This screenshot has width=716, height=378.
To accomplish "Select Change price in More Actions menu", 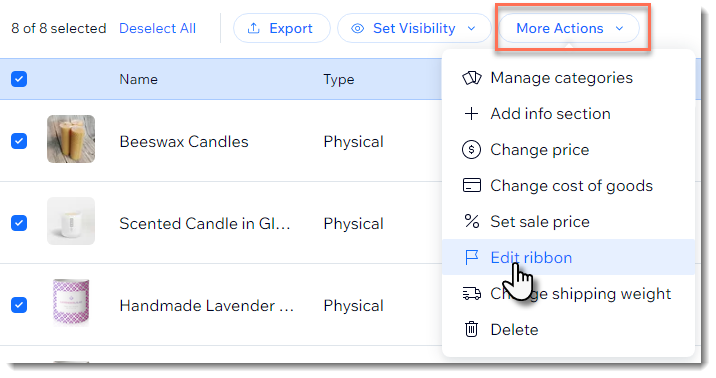I will 569,150.
